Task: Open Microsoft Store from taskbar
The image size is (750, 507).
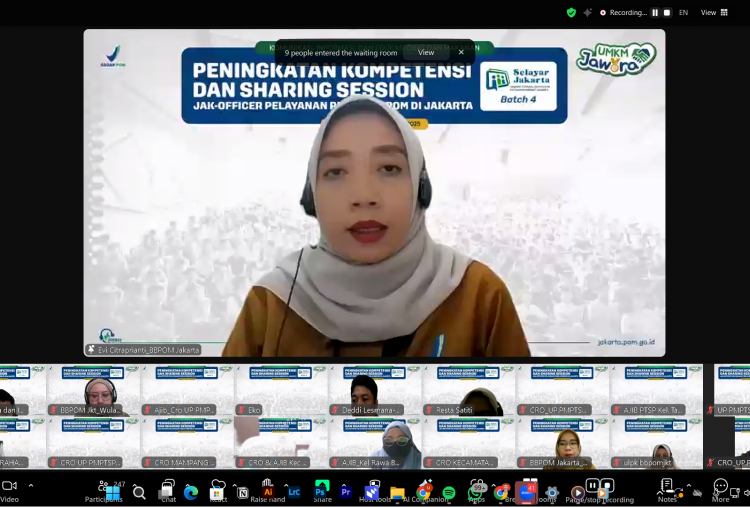Action: click(x=217, y=493)
